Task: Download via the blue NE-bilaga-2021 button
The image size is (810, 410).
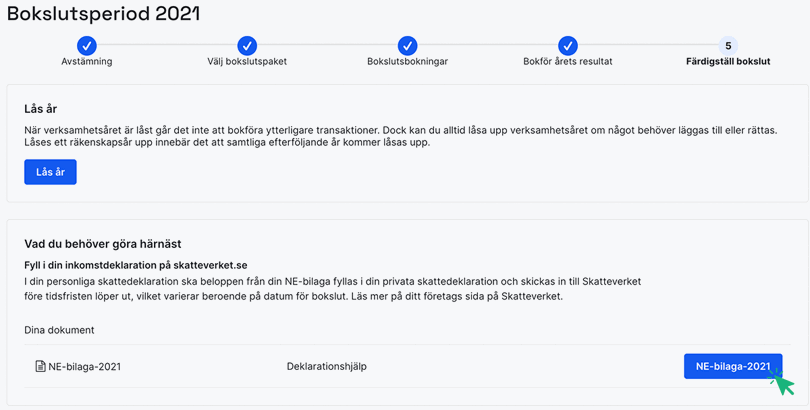Action: pyautogui.click(x=732, y=366)
